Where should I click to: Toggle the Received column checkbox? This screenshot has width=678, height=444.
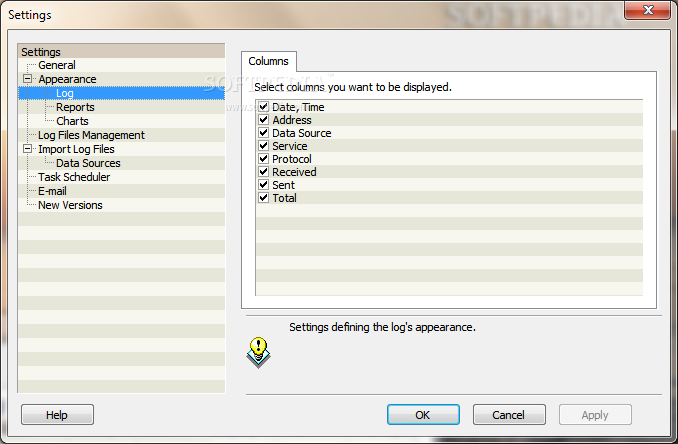coord(263,171)
